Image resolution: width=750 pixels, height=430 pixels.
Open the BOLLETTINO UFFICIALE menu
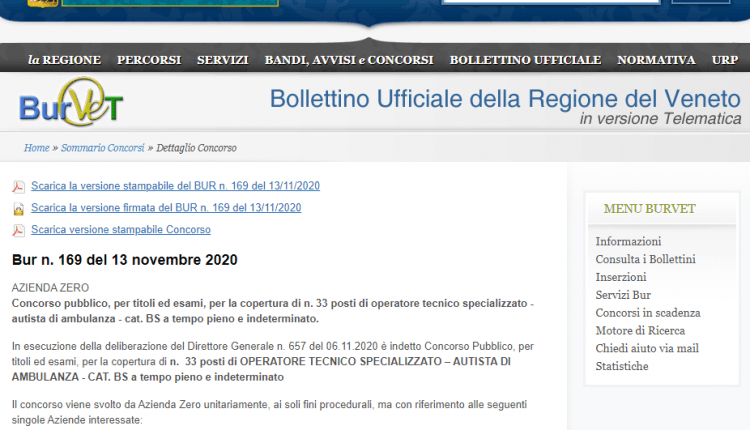pos(525,60)
